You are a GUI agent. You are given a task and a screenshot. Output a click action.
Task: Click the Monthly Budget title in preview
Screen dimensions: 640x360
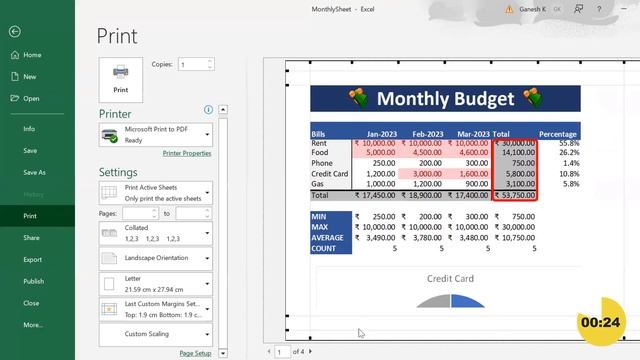coord(445,99)
